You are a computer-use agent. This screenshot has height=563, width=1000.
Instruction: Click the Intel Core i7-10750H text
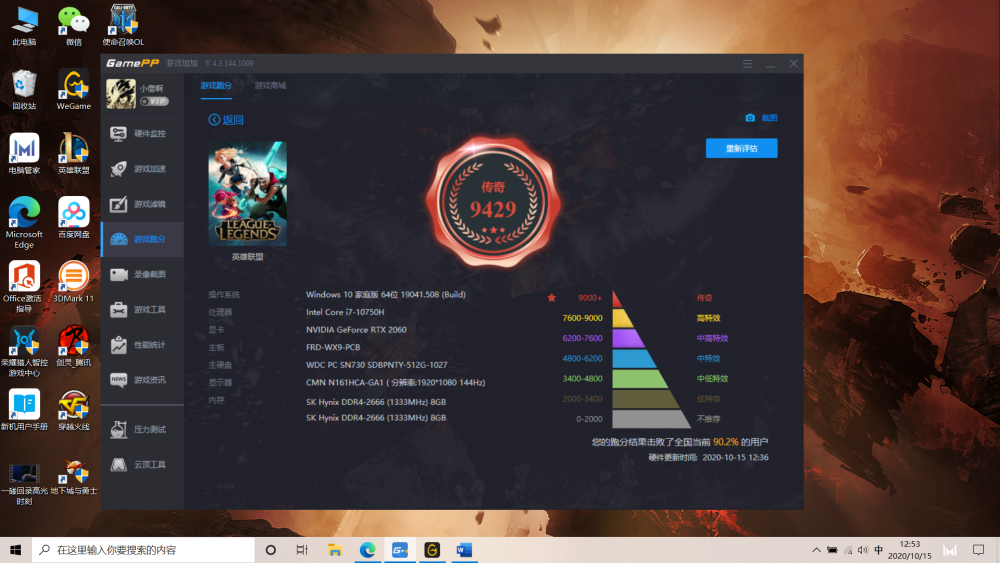pos(345,312)
